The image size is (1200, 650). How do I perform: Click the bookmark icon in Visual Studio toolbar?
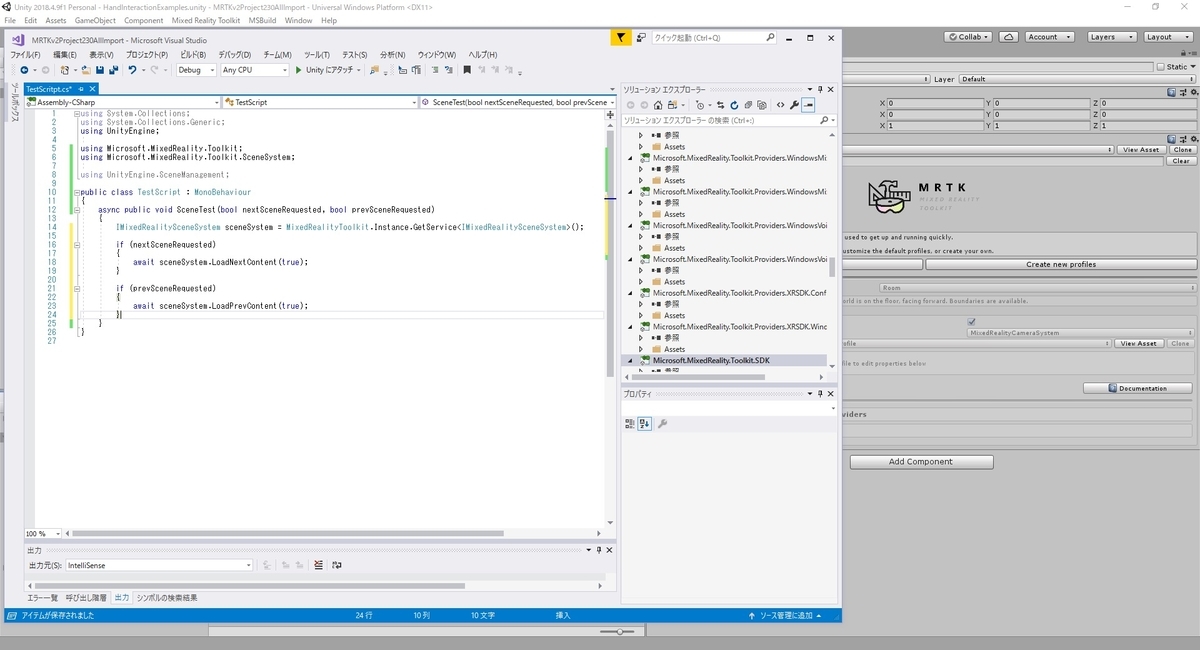467,70
